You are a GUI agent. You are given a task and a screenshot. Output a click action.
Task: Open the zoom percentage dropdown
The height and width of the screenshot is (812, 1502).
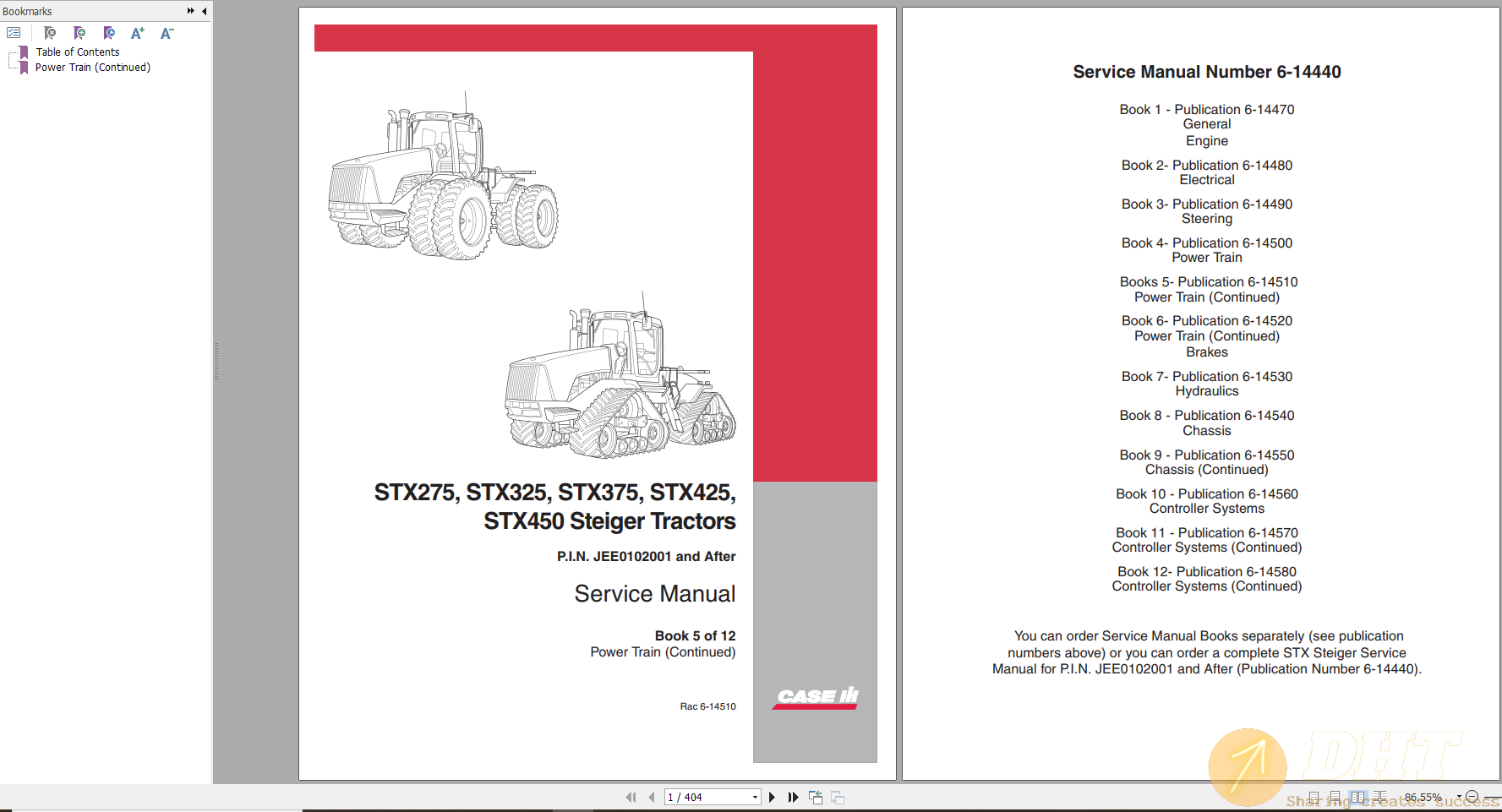coord(1459,796)
